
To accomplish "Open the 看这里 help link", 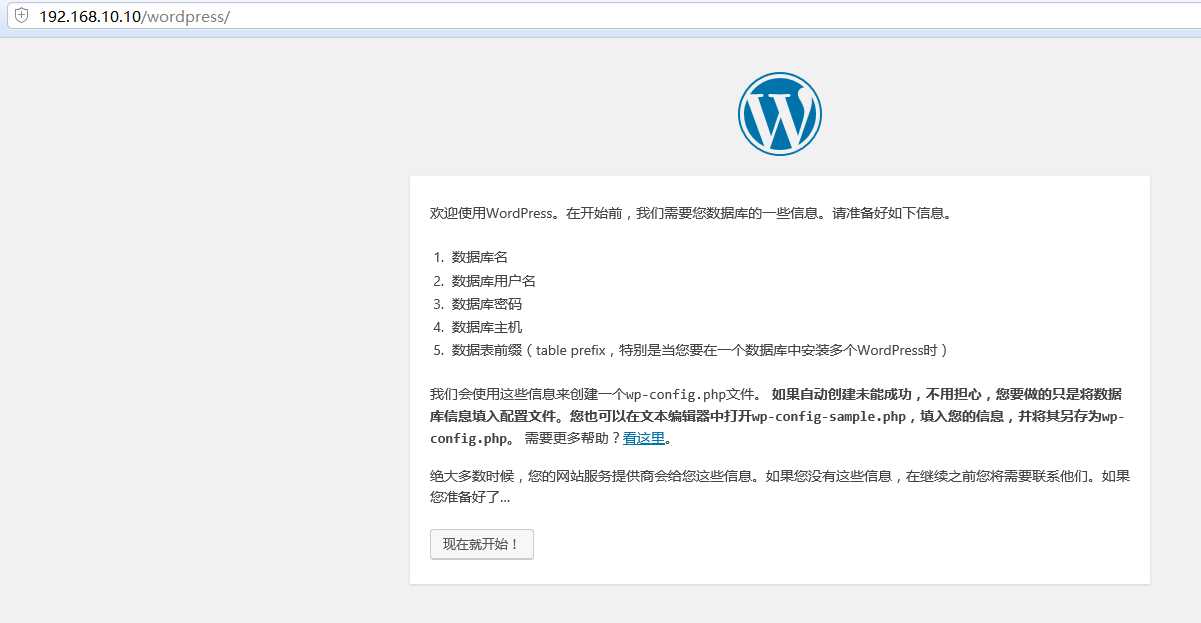I will point(643,438).
